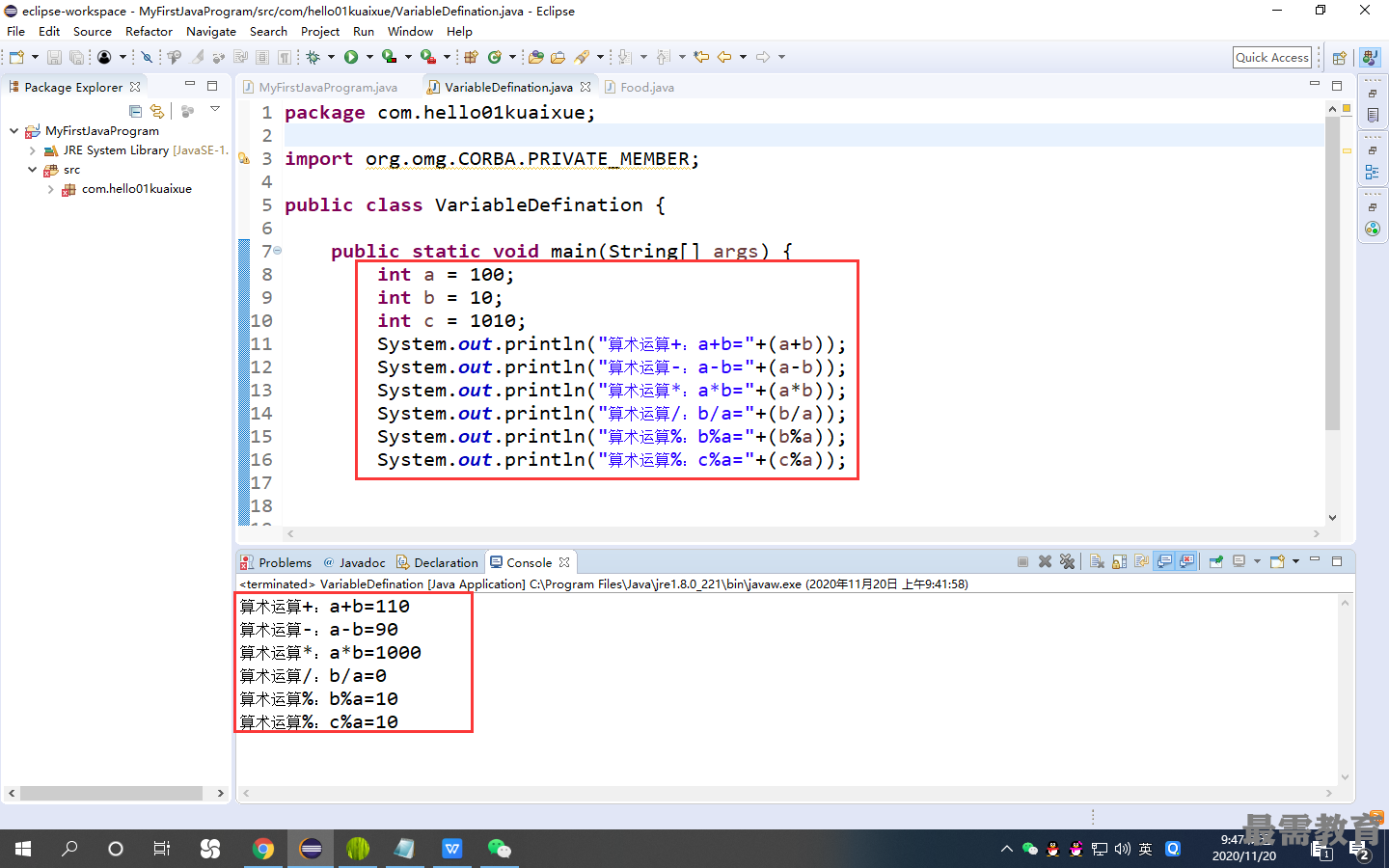Click the Remove Launch console icon
Viewport: 1389px width, 868px height.
(1045, 561)
